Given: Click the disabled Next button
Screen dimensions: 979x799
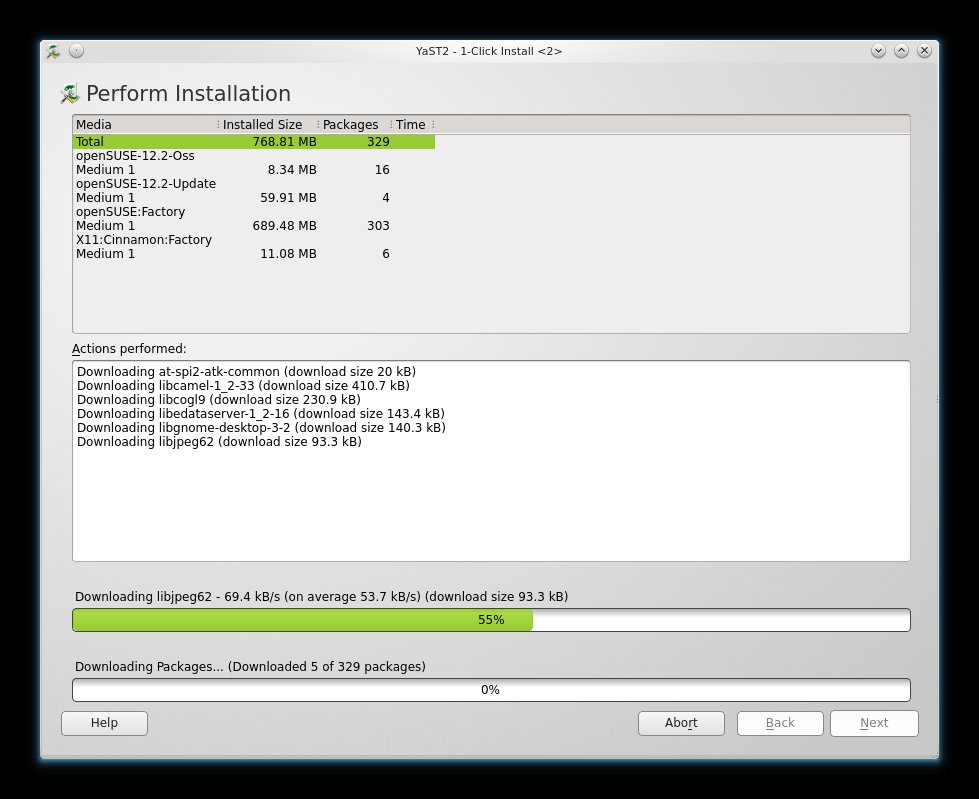Looking at the screenshot, I should tap(874, 723).
